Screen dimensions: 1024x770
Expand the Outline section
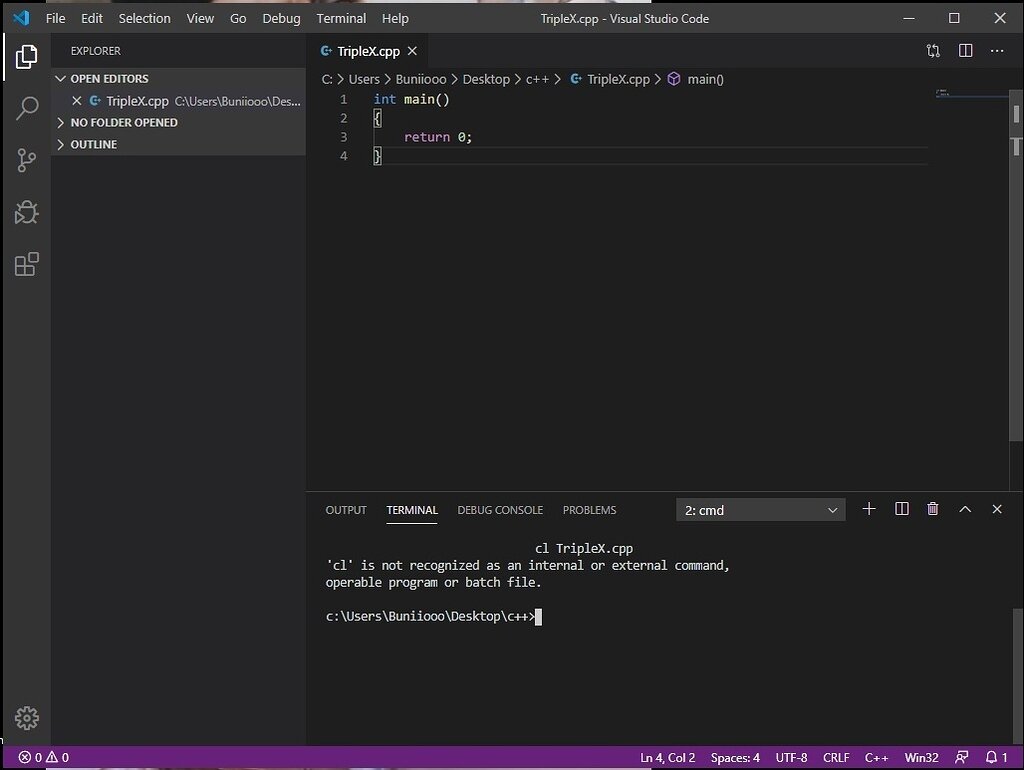93,145
